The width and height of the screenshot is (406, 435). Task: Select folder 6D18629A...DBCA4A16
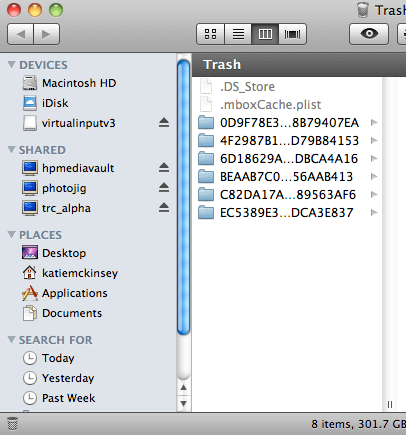pyautogui.click(x=278, y=159)
